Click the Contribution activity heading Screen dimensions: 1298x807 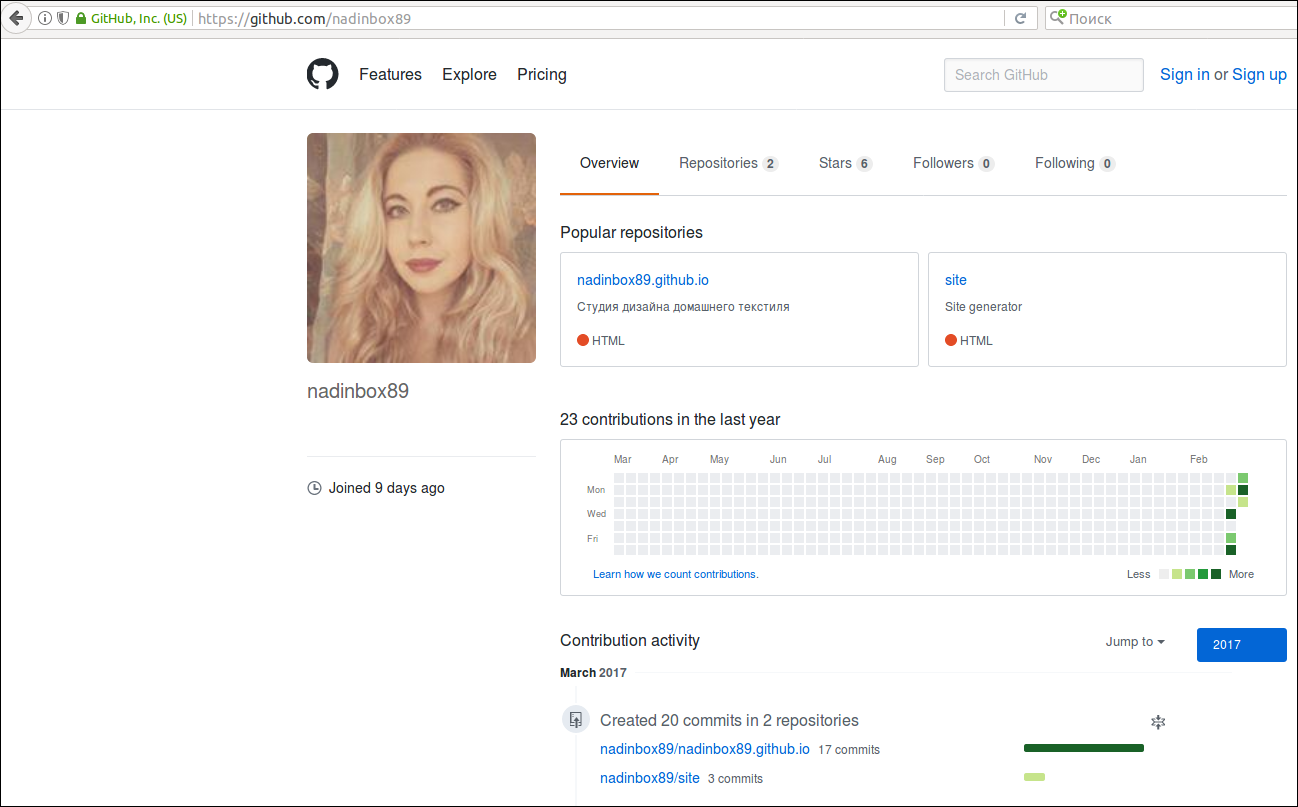[x=630, y=641]
